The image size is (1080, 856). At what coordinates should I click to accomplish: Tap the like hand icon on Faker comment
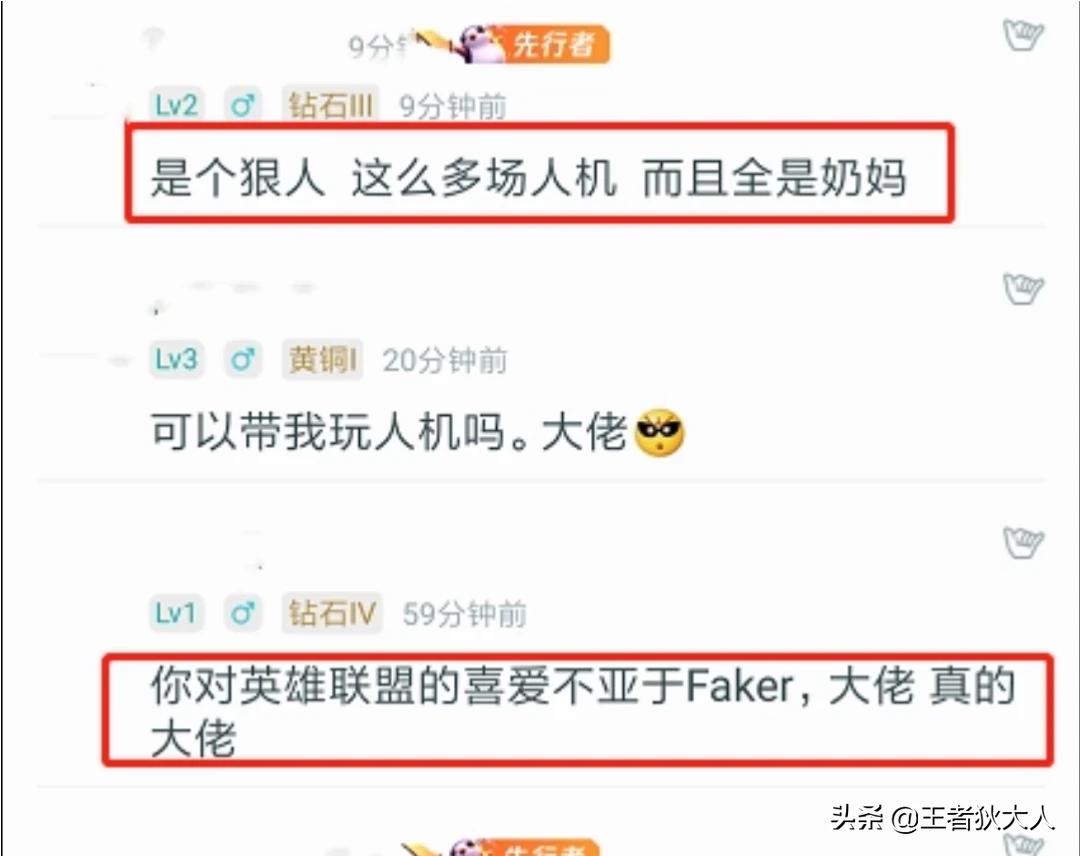pos(1023,541)
